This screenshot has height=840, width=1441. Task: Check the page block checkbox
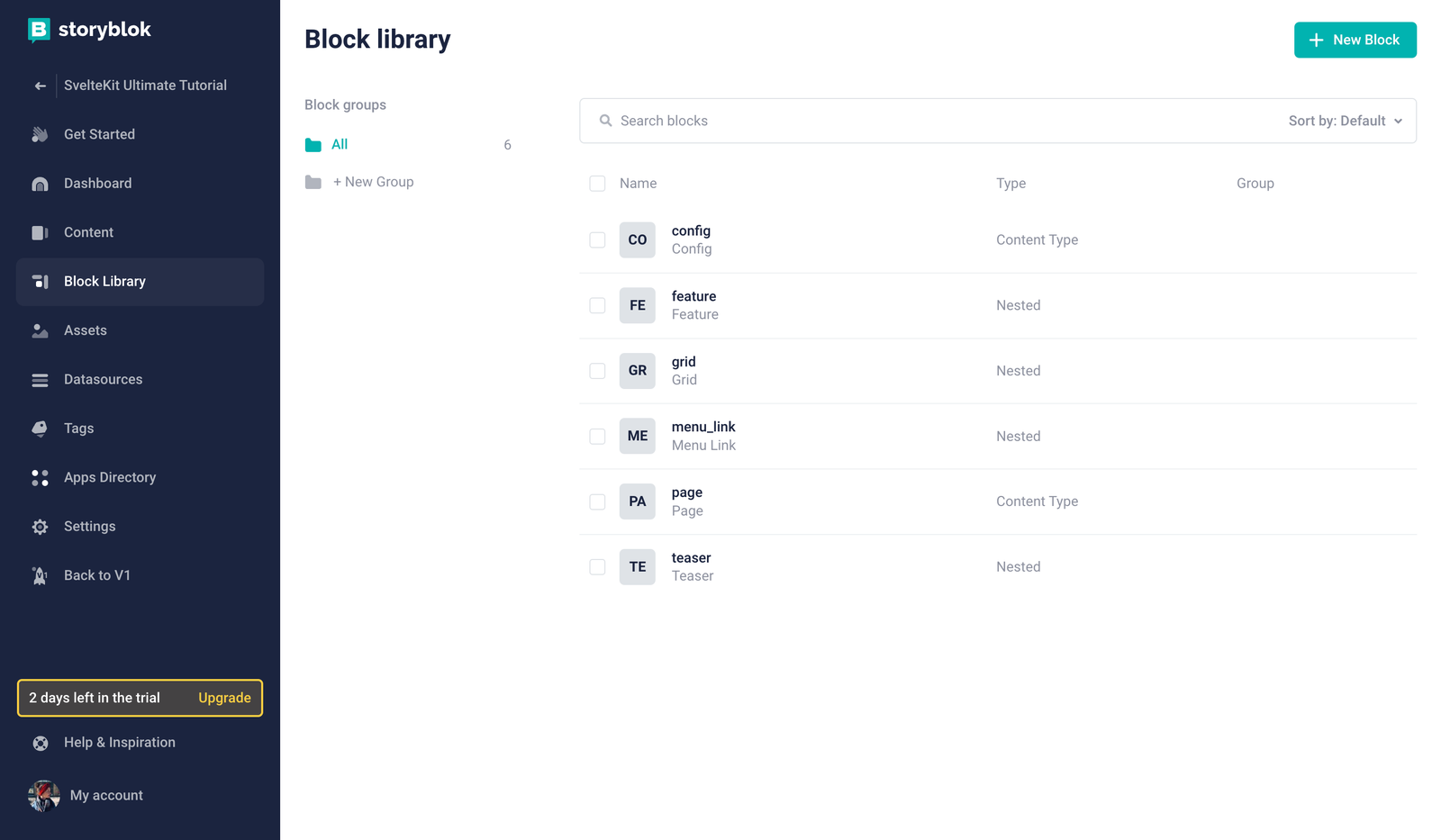pos(597,501)
